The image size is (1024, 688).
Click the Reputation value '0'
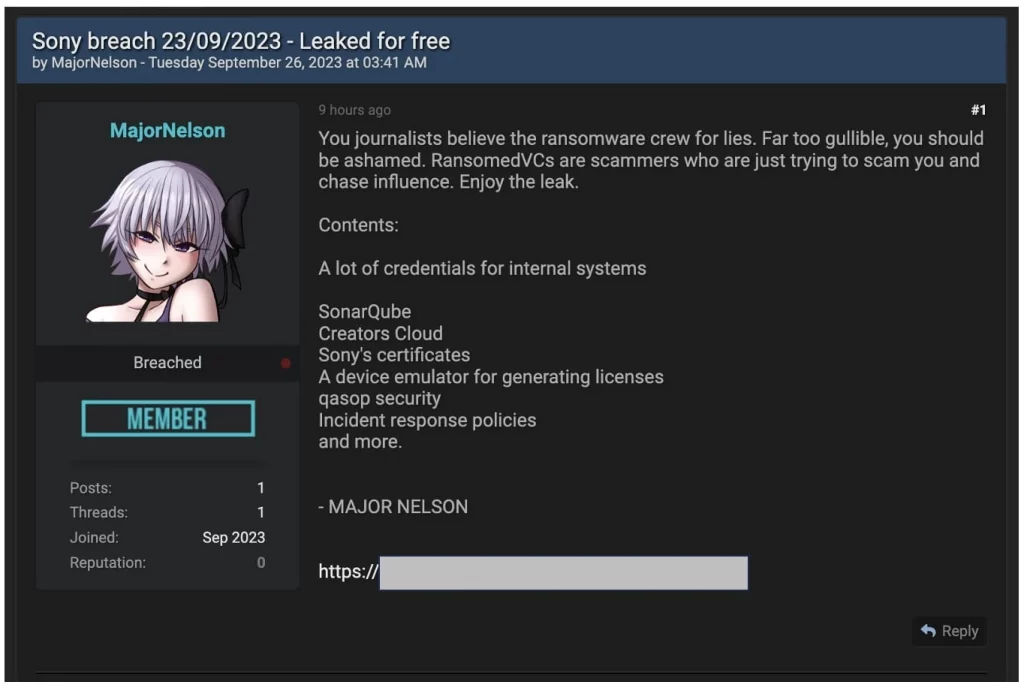[260, 562]
